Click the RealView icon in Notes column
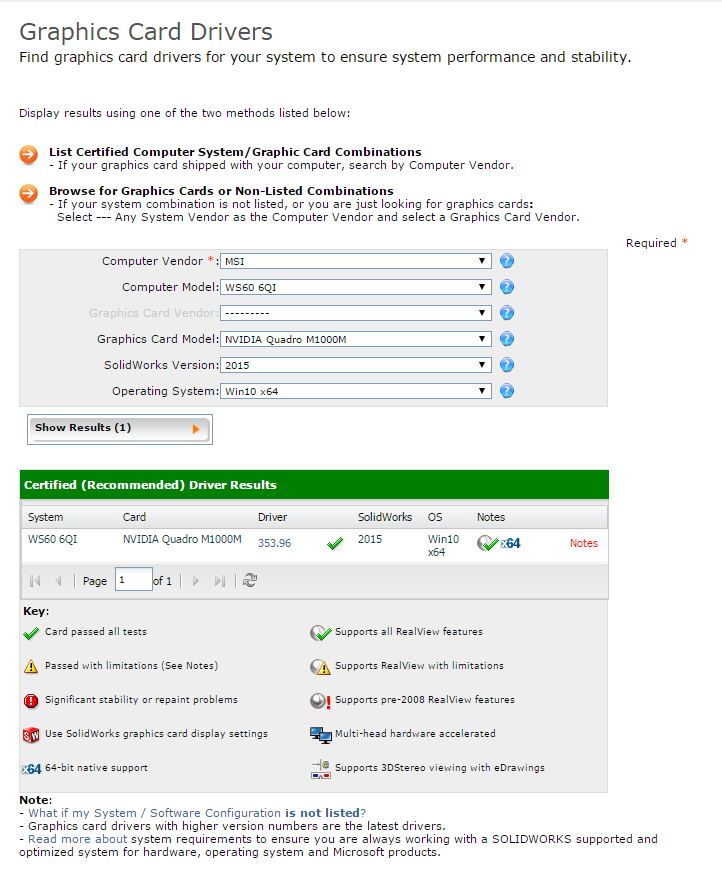The width and height of the screenshot is (722, 874). pyautogui.click(x=487, y=543)
